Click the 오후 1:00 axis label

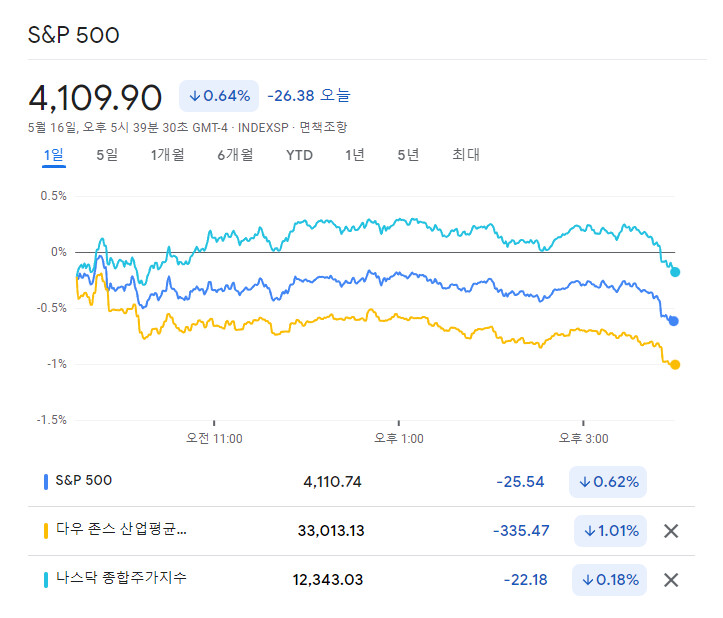tap(398, 439)
